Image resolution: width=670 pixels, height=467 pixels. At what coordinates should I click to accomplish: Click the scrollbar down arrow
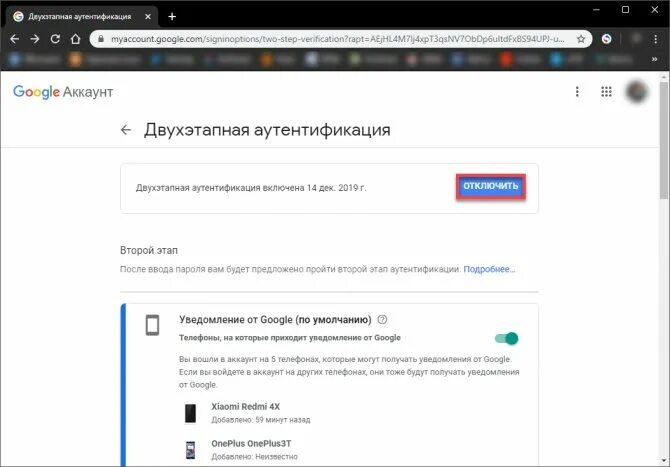tap(664, 461)
